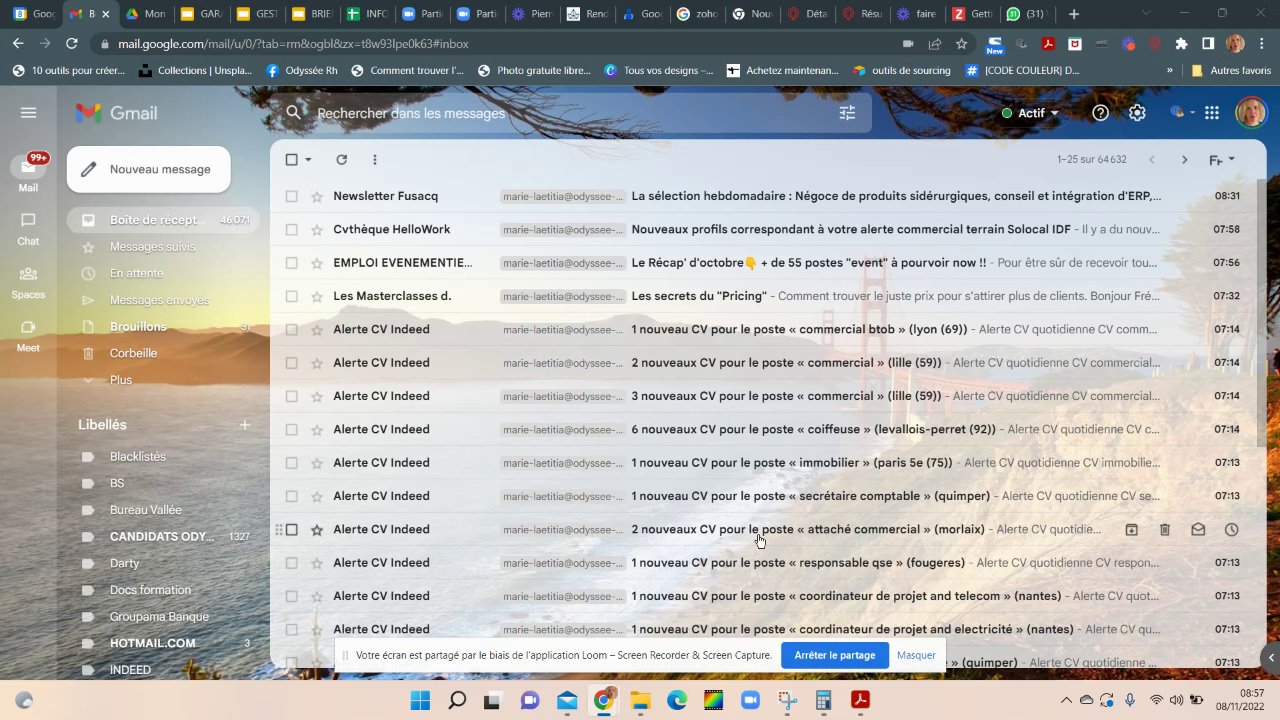This screenshot has height=720, width=1280.
Task: Open the Google apps grid icon
Action: [x=1212, y=113]
